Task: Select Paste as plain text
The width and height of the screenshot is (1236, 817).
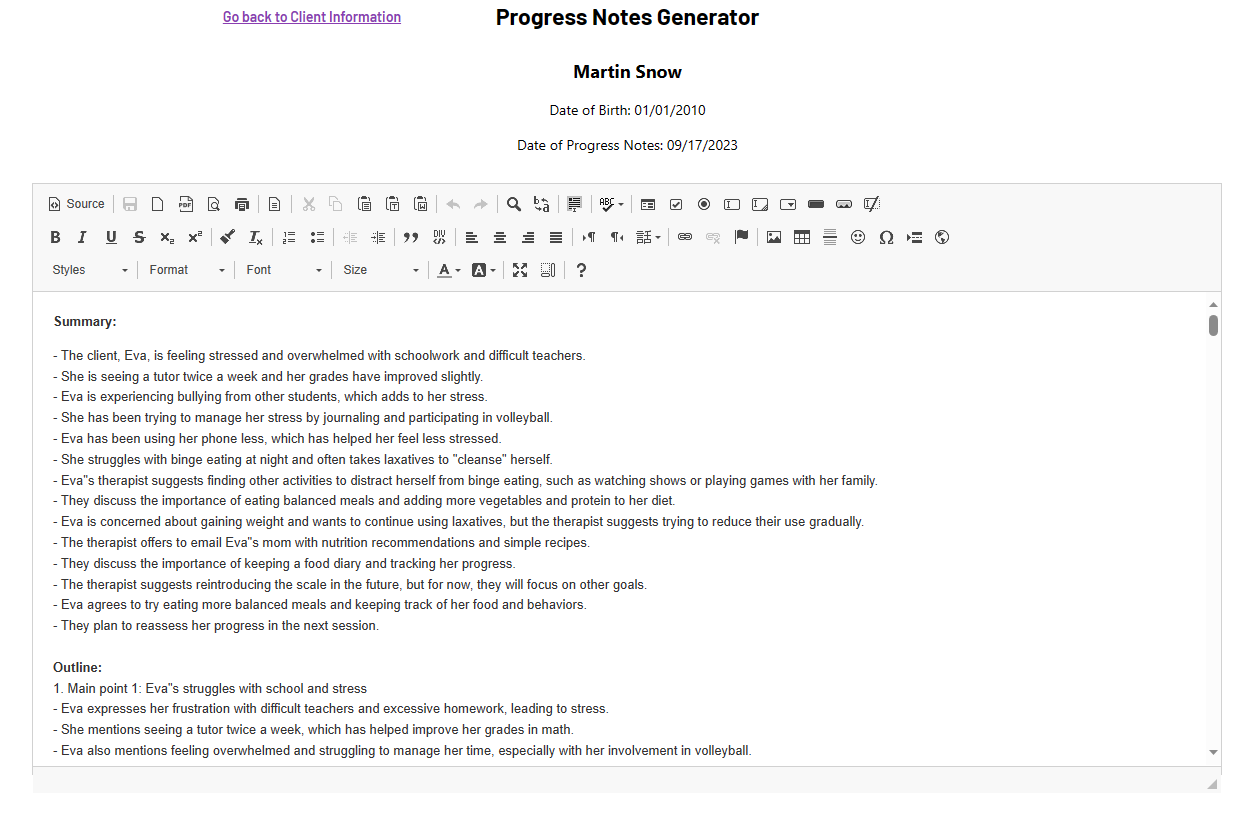Action: coord(393,204)
